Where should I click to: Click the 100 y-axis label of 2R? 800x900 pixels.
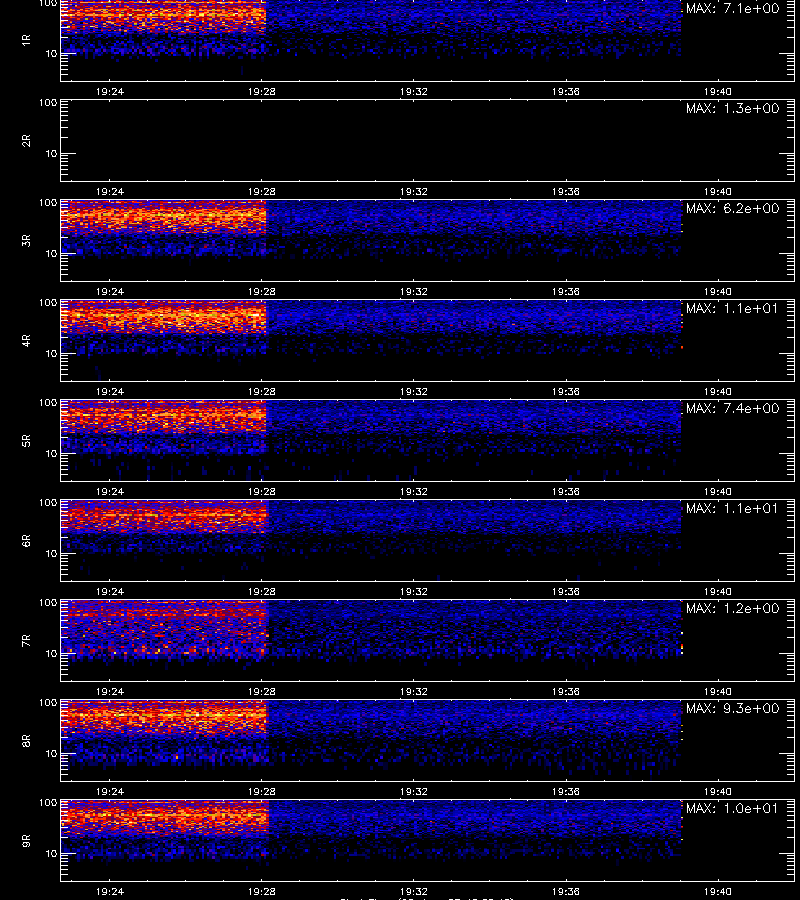[48, 103]
